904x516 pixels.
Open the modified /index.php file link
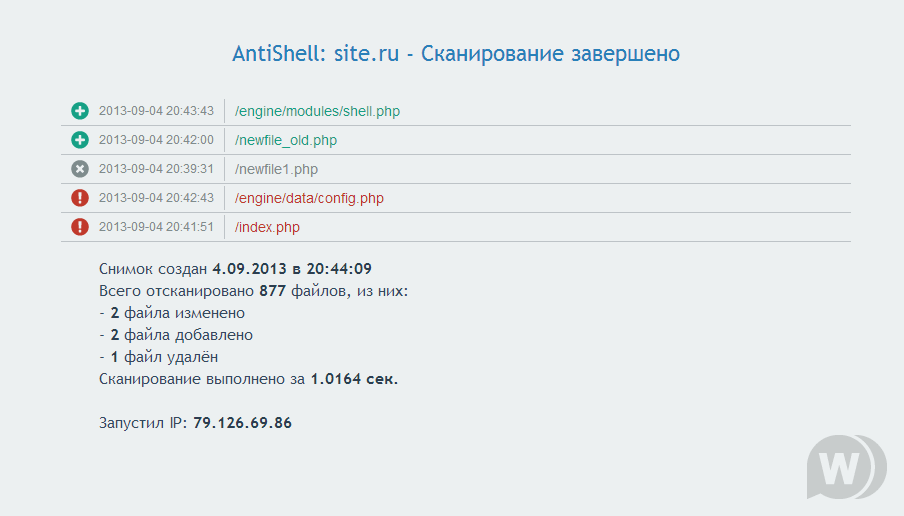267,227
